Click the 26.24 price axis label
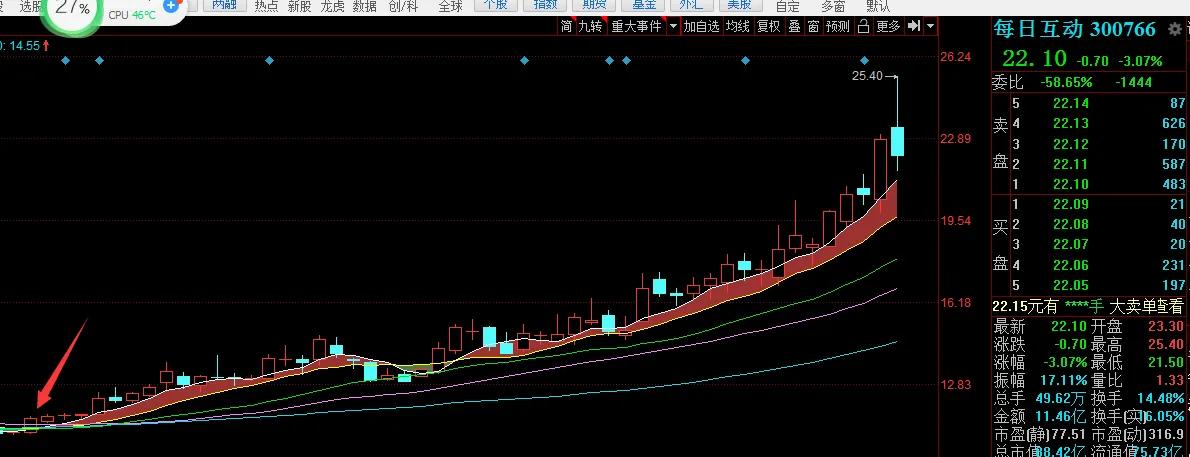1190x457 pixels. [955, 57]
